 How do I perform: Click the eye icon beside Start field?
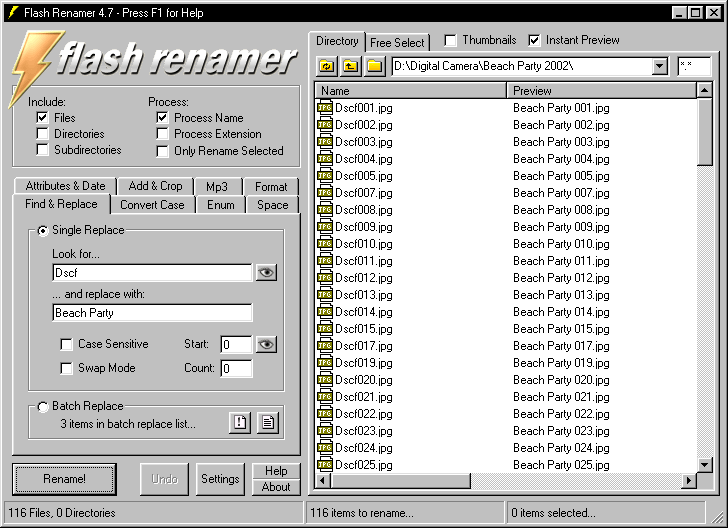(266, 345)
